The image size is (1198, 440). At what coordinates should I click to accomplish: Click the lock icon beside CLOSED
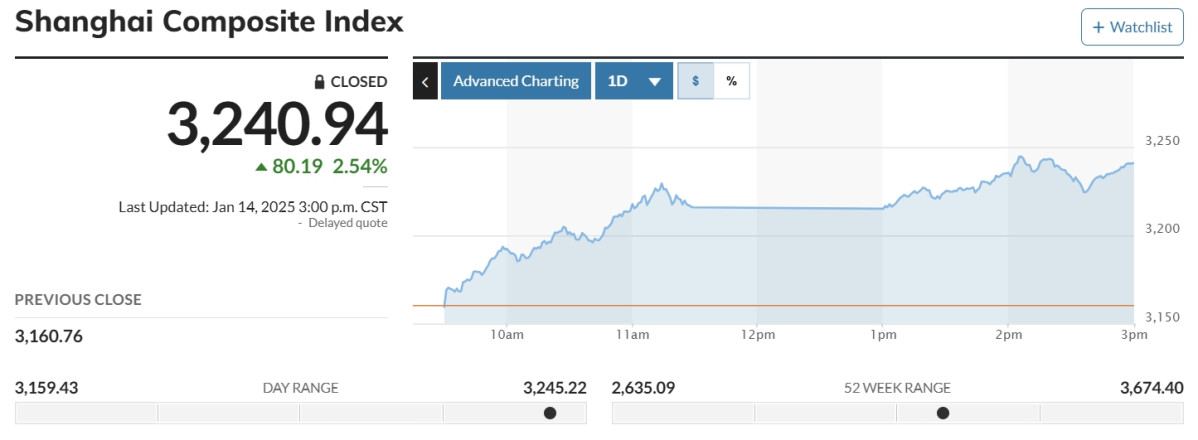point(320,82)
